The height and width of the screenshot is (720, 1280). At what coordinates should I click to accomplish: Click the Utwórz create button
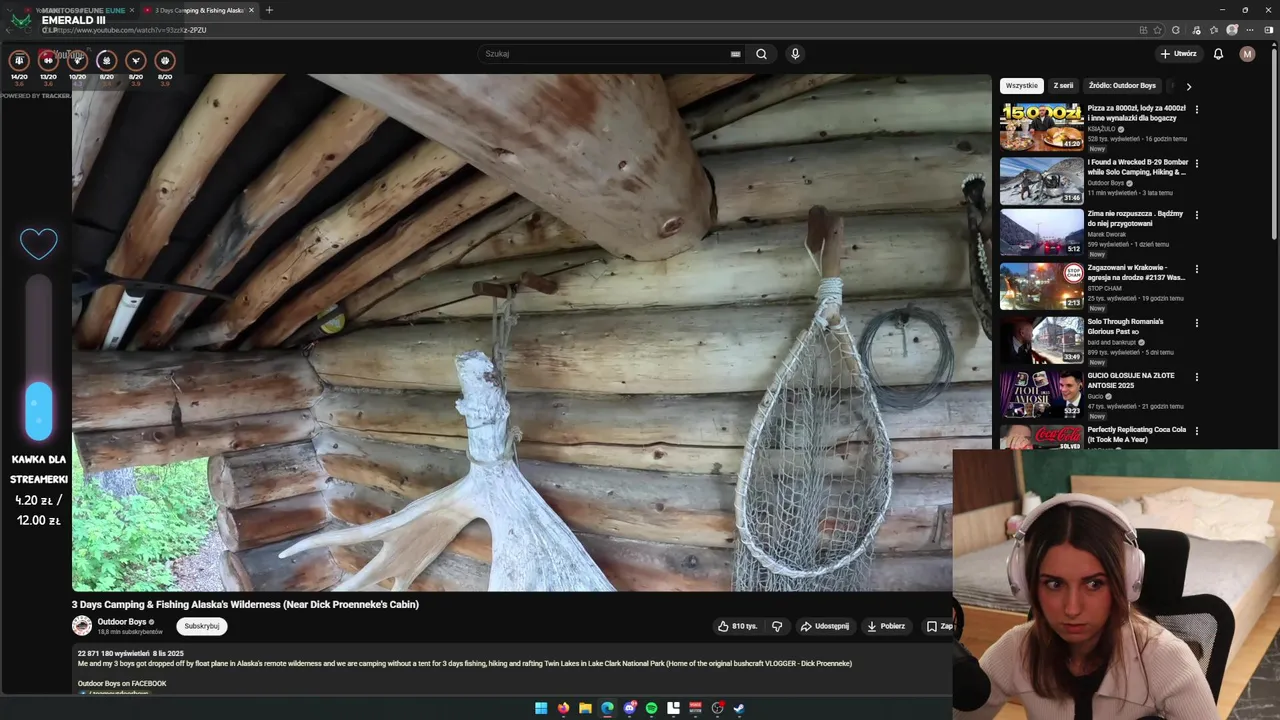1178,54
